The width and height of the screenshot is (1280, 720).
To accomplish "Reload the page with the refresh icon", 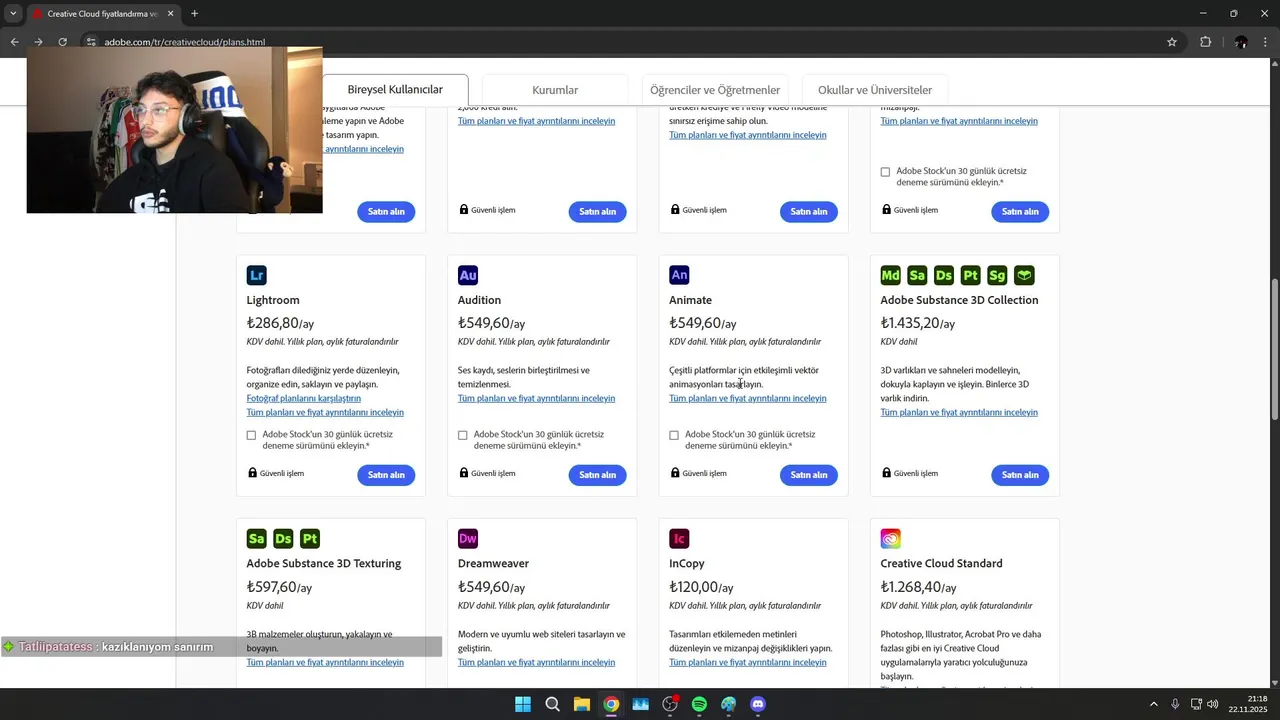I will [62, 42].
